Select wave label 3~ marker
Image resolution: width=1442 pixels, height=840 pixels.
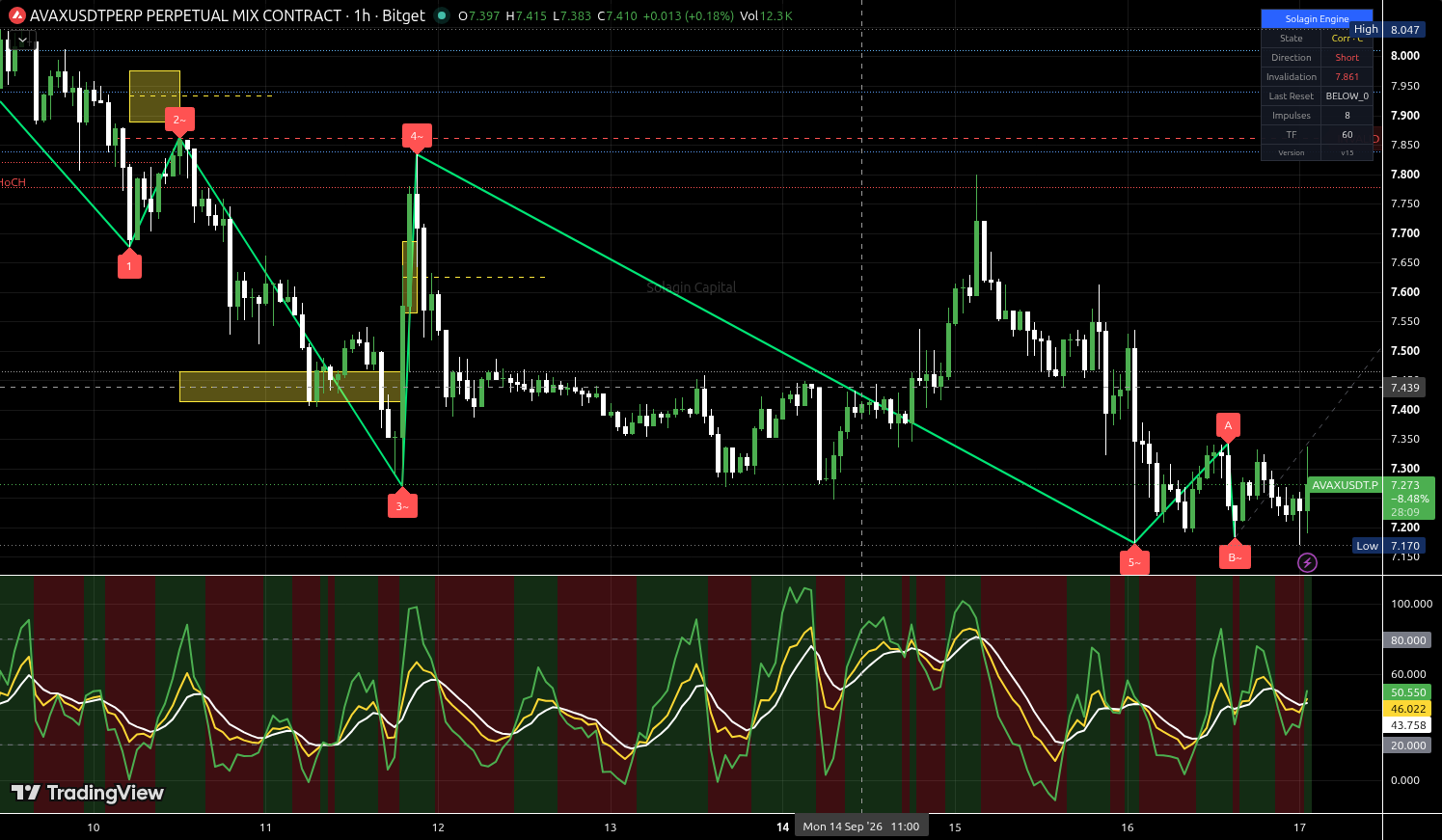(402, 504)
